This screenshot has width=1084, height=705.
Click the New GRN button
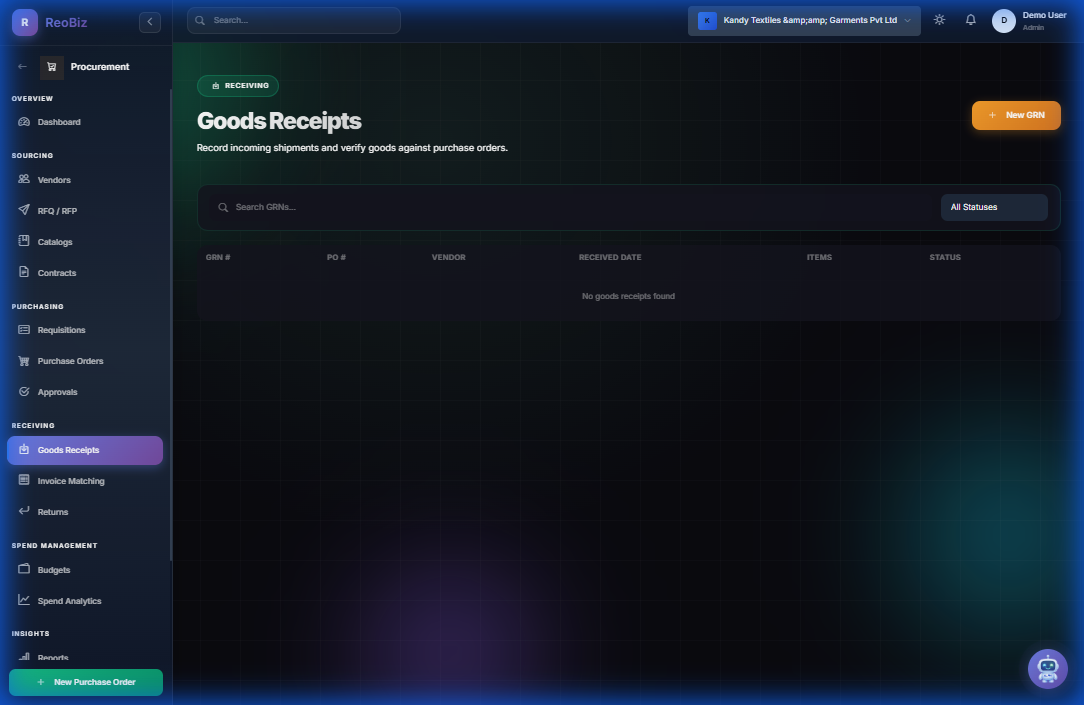click(x=1016, y=115)
